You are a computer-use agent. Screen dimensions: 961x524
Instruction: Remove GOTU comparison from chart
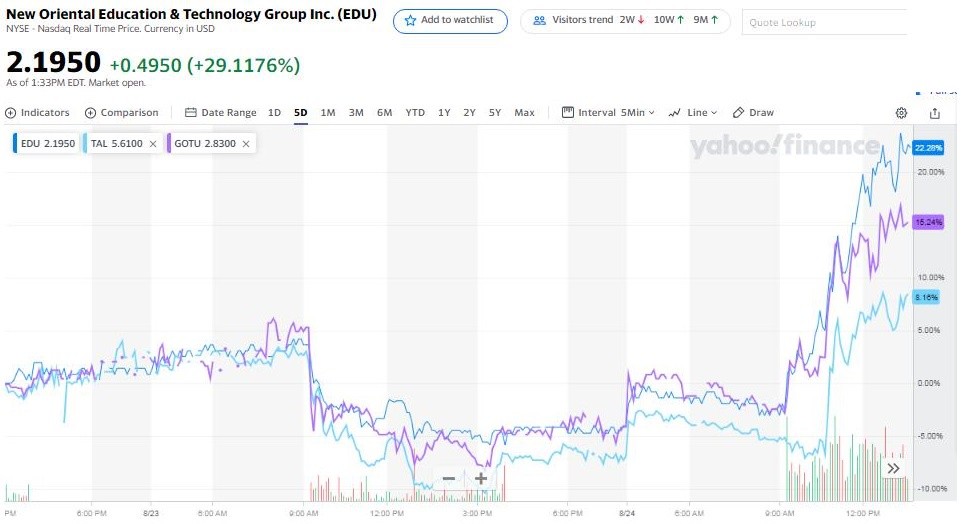coord(246,144)
